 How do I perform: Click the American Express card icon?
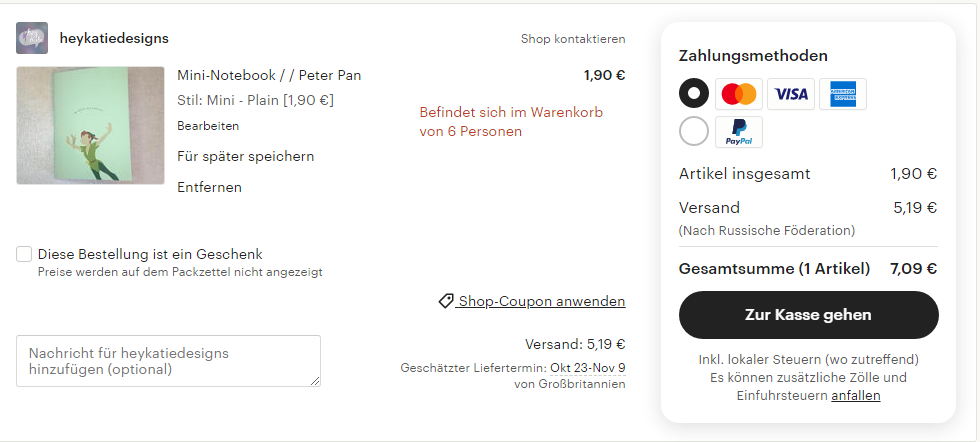click(842, 94)
